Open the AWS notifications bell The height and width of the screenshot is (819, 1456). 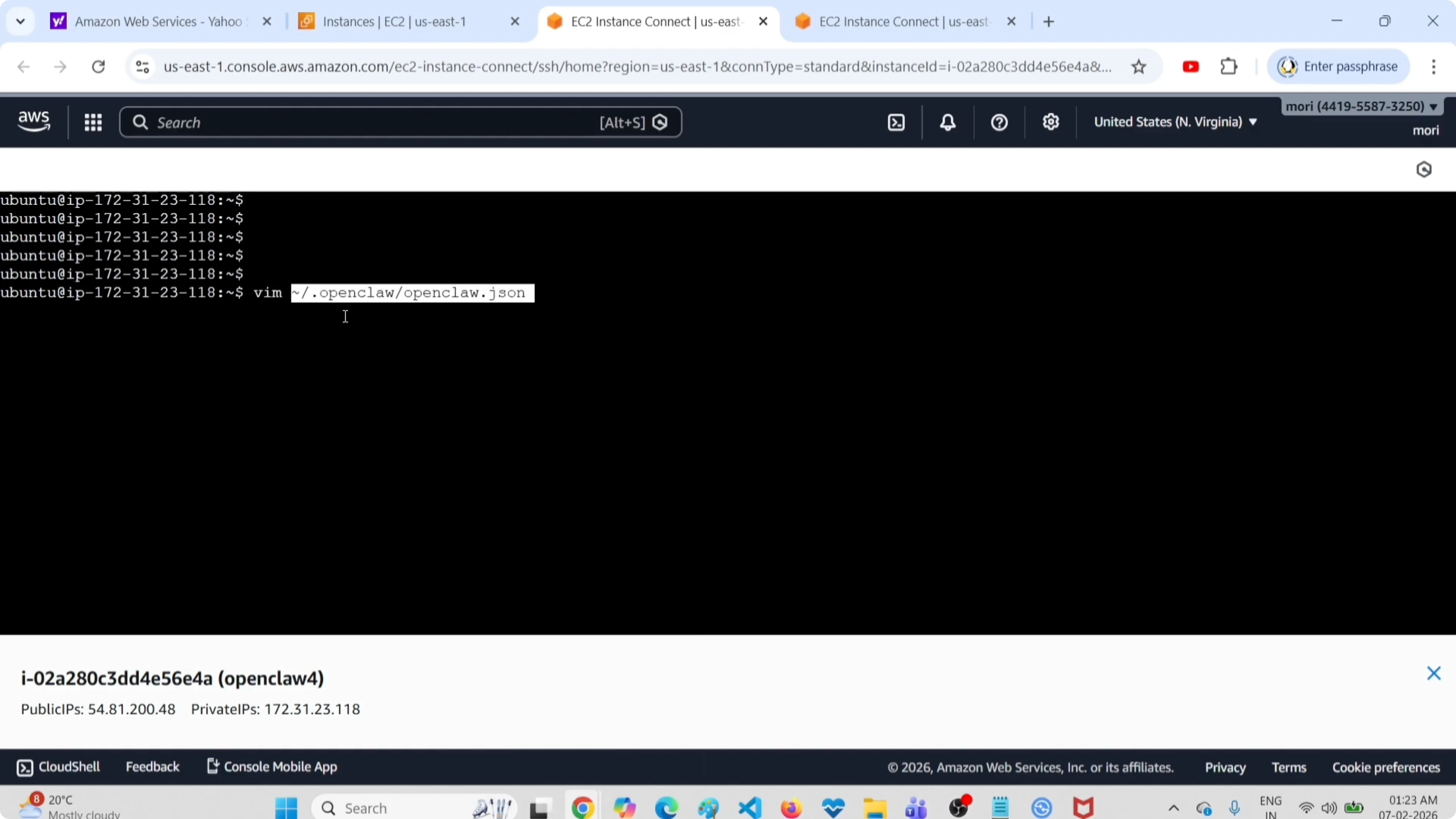point(947,121)
